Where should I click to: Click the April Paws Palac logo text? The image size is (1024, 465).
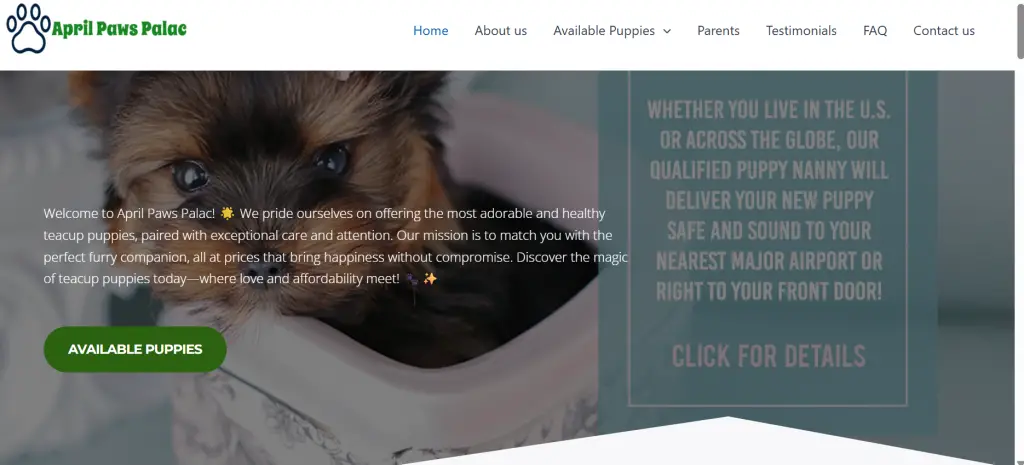pyautogui.click(x=119, y=29)
